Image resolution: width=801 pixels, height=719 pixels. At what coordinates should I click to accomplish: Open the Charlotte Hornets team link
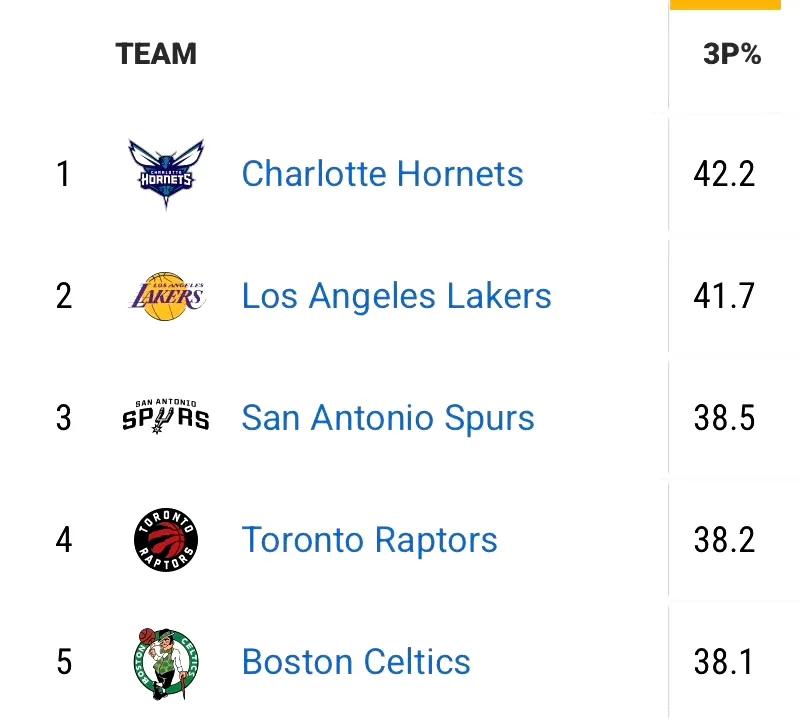(x=382, y=174)
